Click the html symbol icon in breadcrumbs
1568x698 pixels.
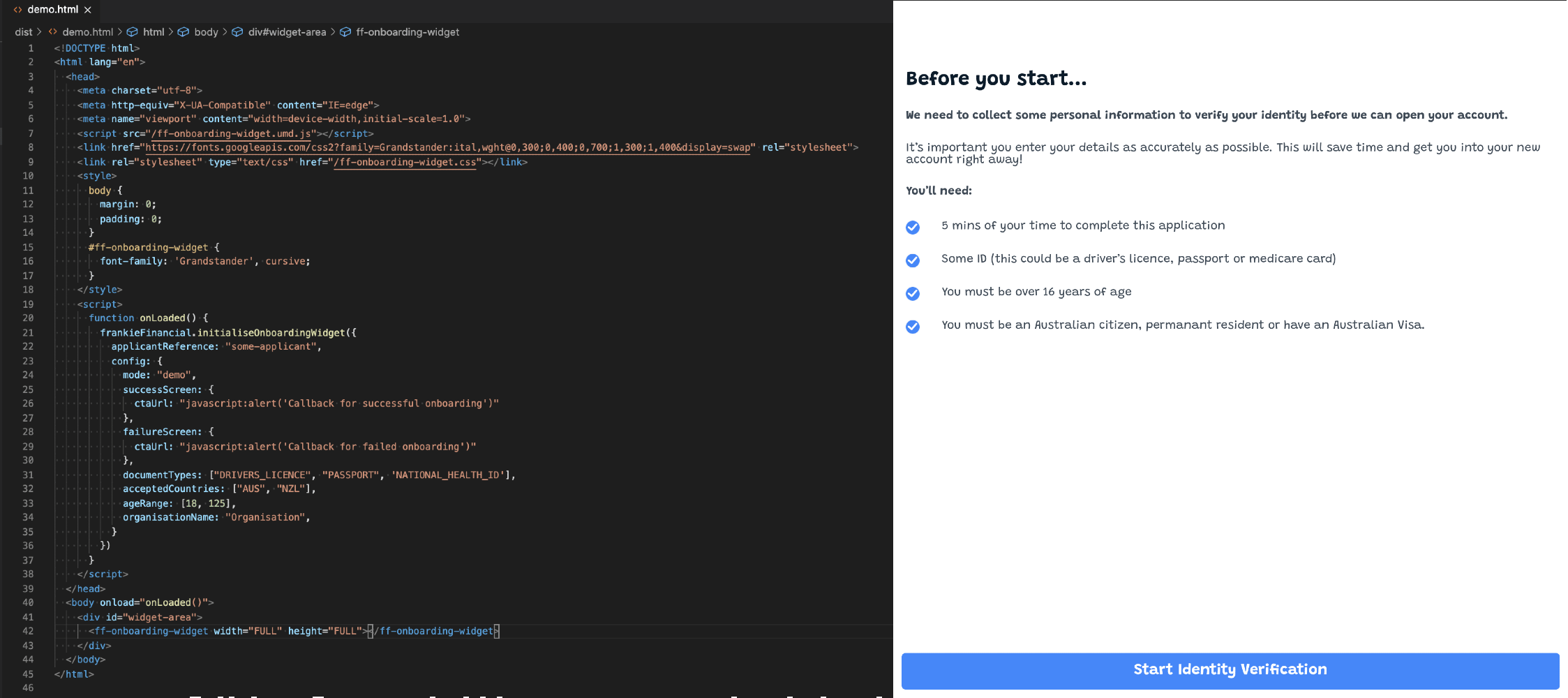click(x=132, y=32)
